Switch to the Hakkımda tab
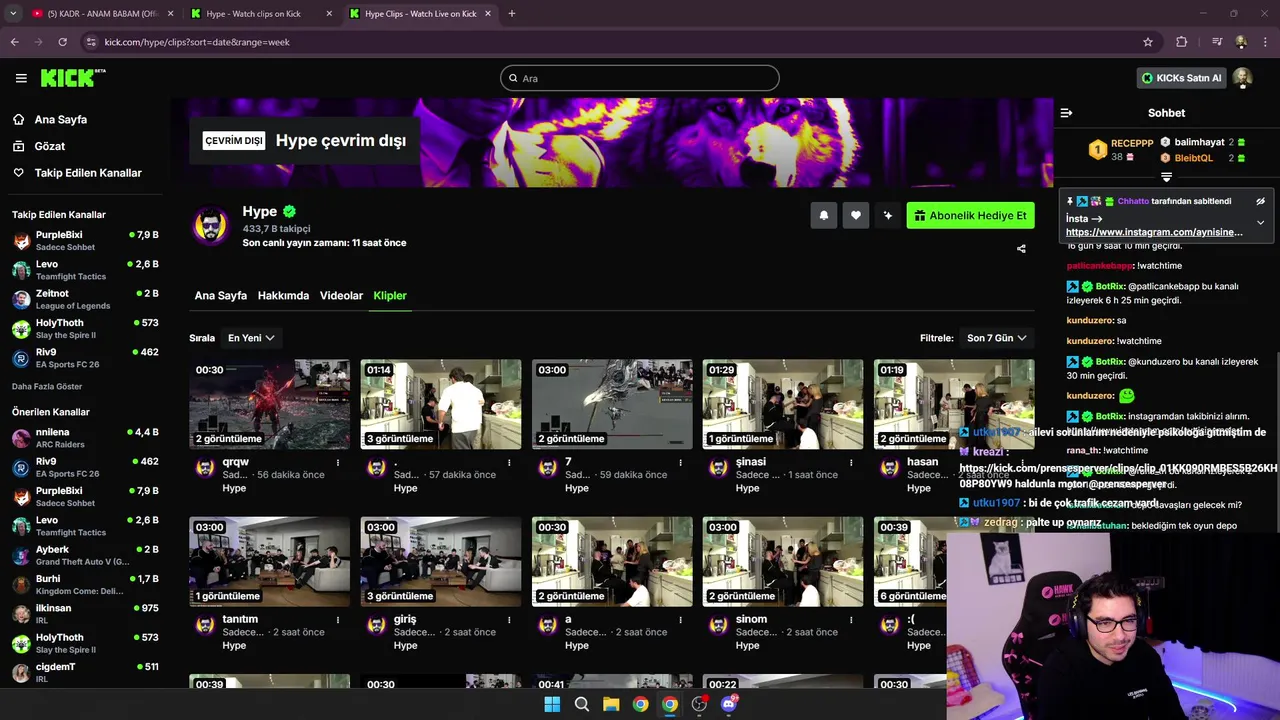The height and width of the screenshot is (720, 1280). pyautogui.click(x=283, y=296)
